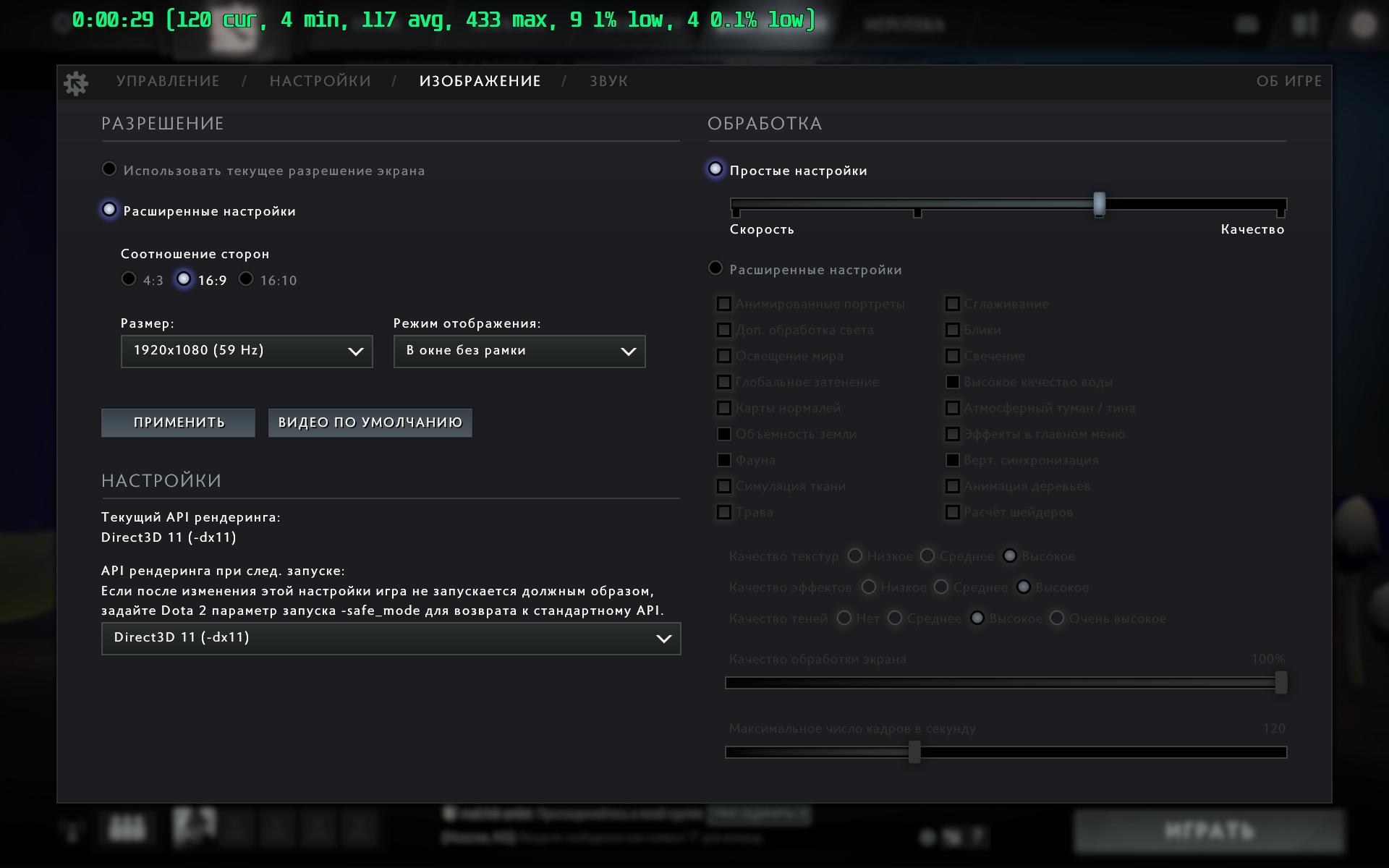Click arrow of the display mode dropdown
The height and width of the screenshot is (868, 1389).
[628, 352]
